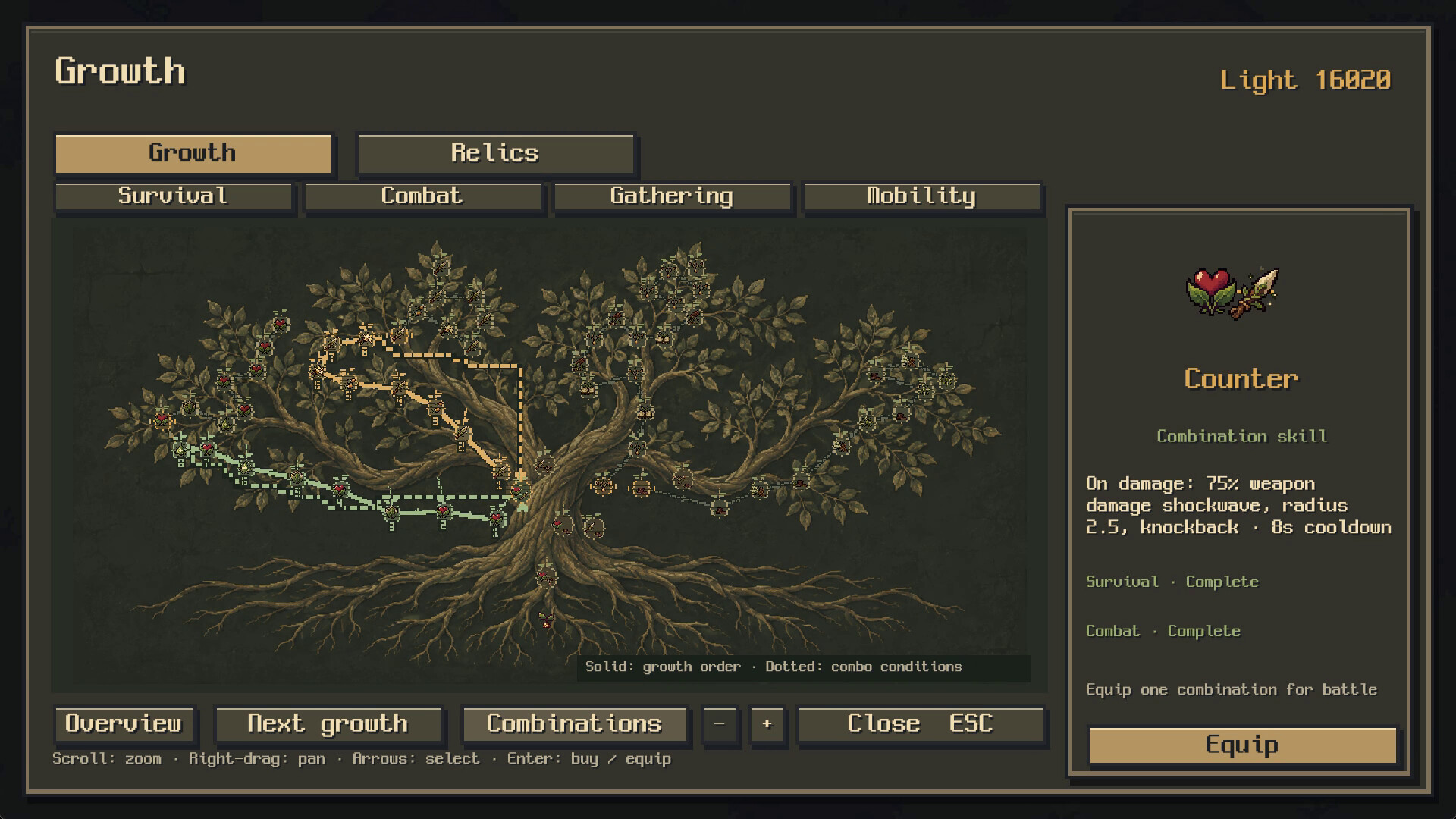Show the Survival branch category
The image size is (1456, 819).
[x=173, y=196]
